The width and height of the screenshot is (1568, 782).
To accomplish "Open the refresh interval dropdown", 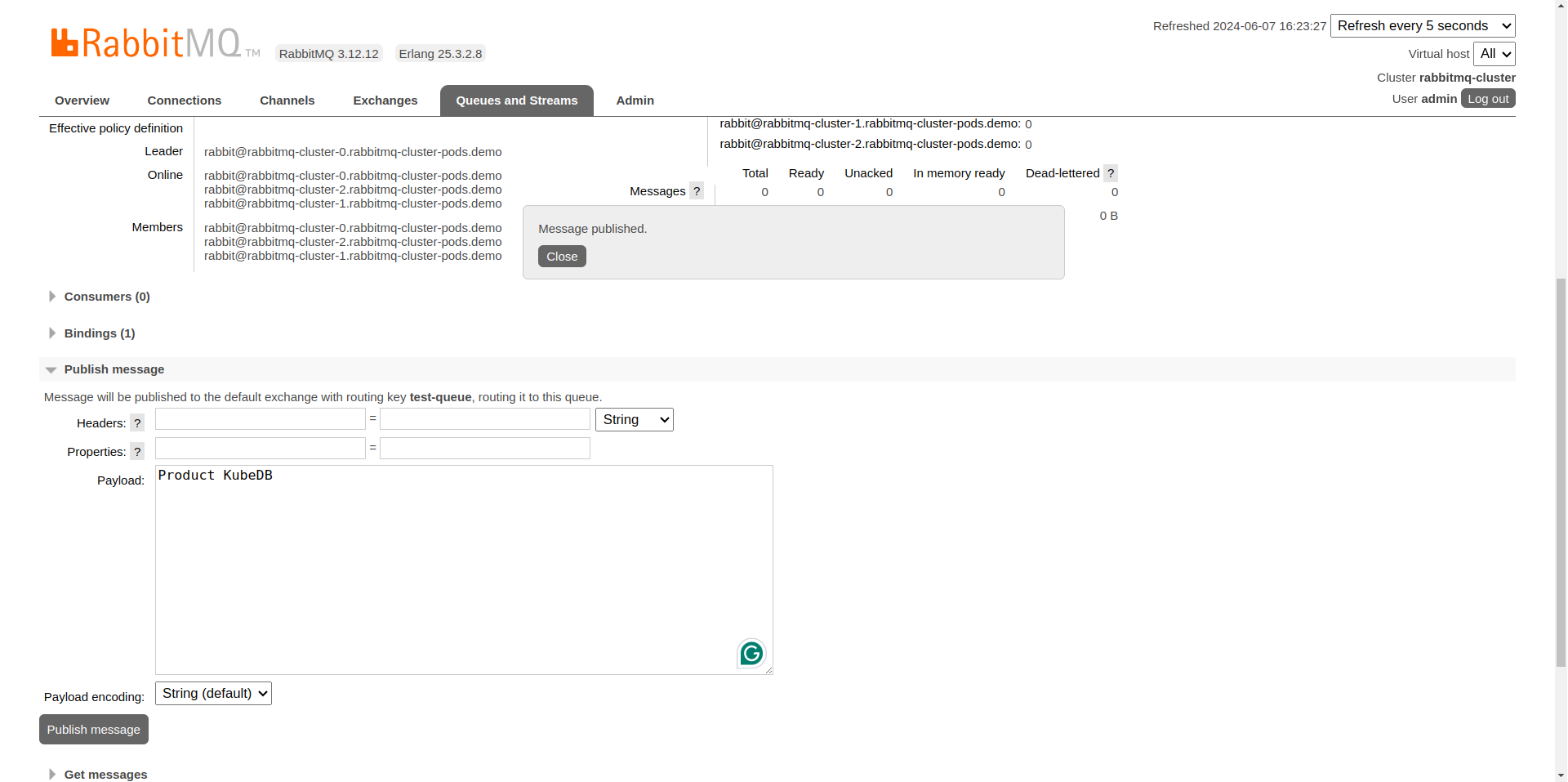I will (x=1423, y=26).
